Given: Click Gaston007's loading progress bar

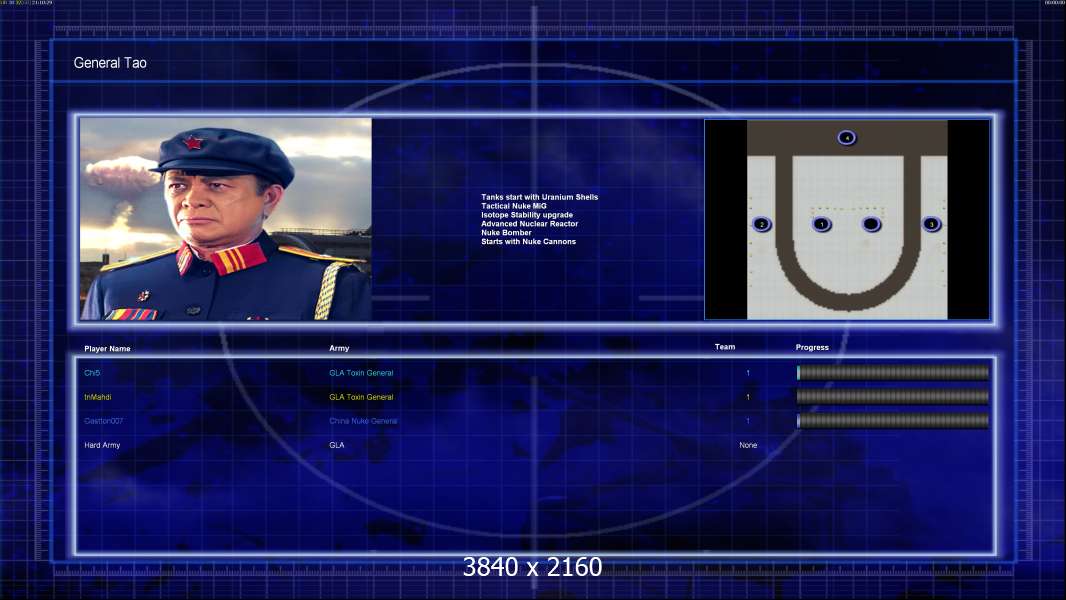Looking at the screenshot, I should point(893,421).
